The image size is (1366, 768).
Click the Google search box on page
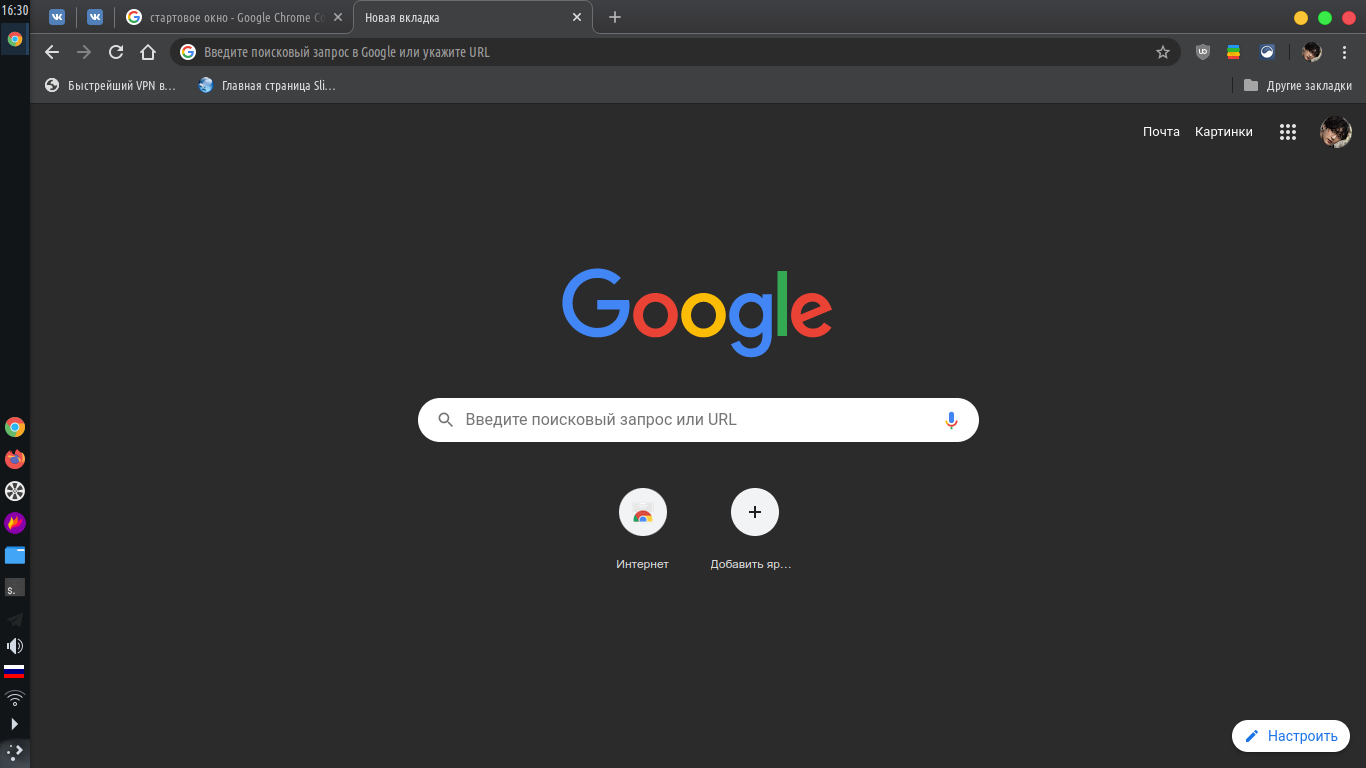[x=698, y=420]
